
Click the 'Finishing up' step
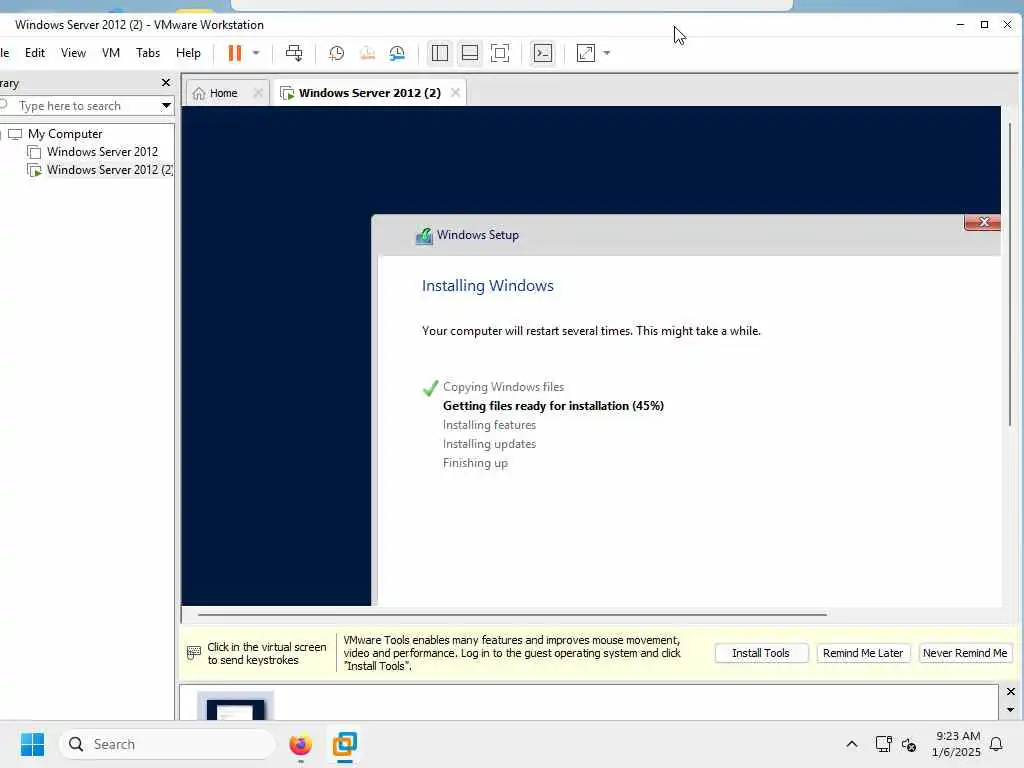(x=475, y=462)
